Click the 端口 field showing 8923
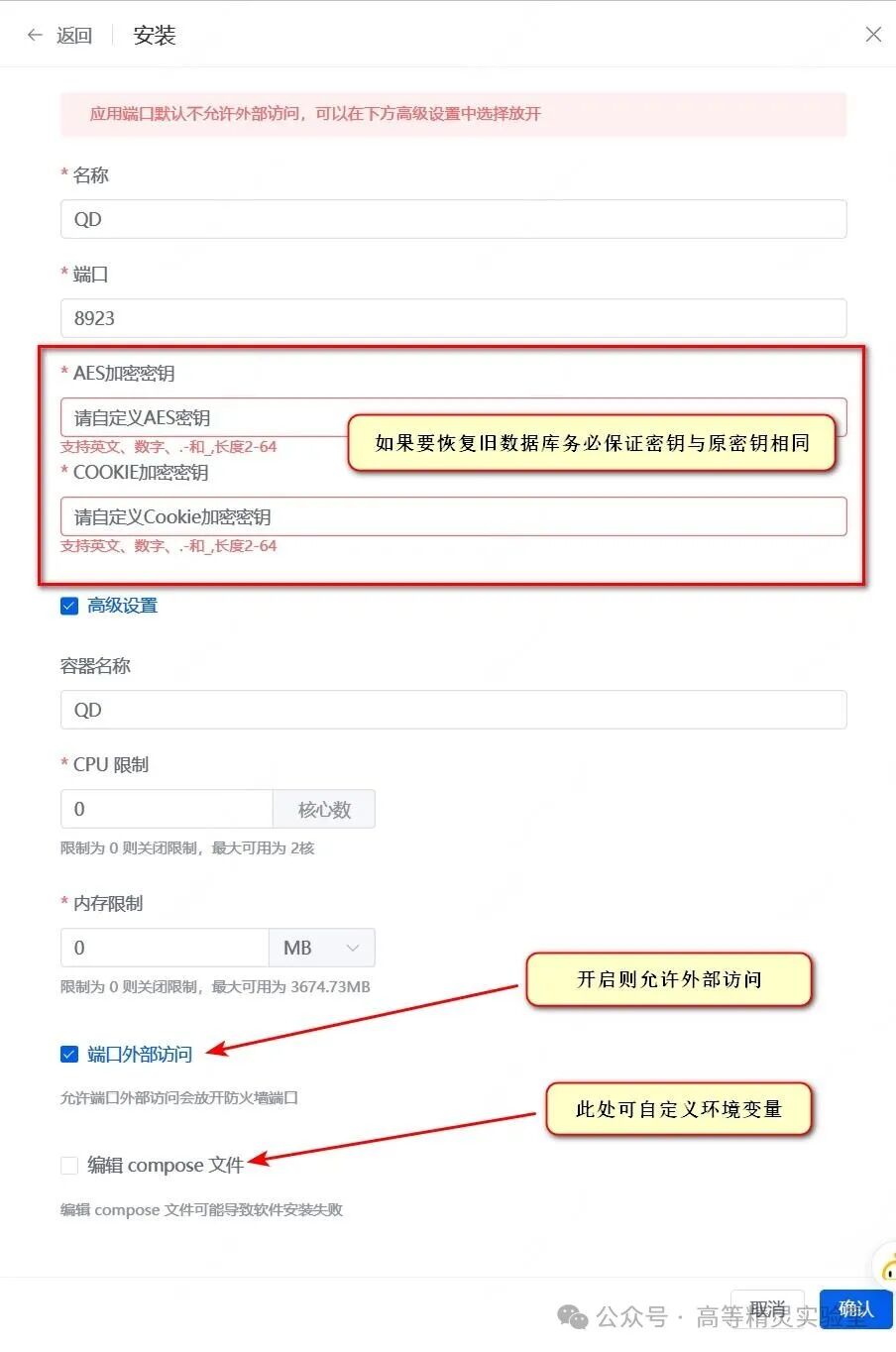Image resolution: width=896 pixels, height=1352 pixels. point(454,318)
